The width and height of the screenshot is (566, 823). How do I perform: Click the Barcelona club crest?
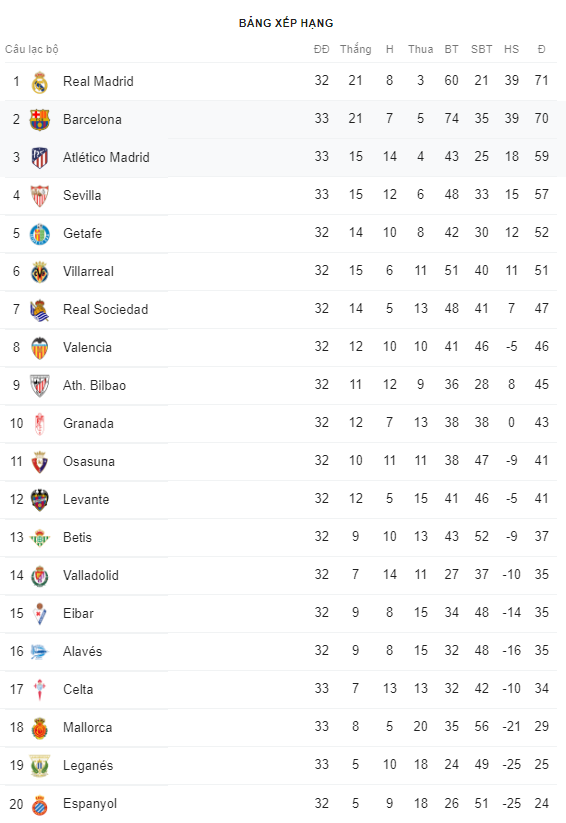[39, 120]
